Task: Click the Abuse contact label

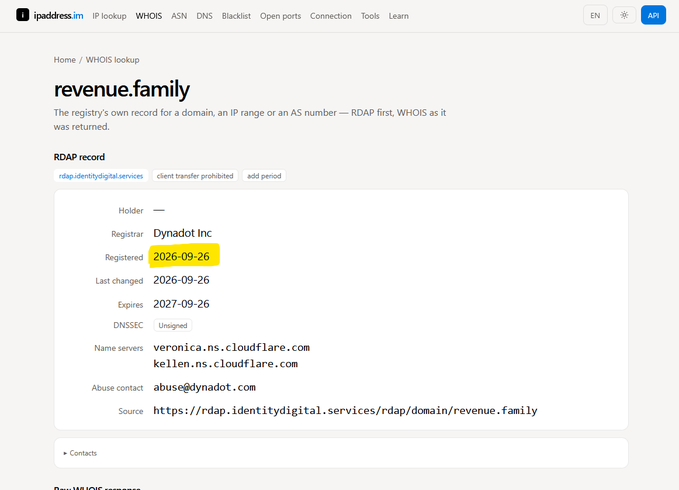Action: point(117,388)
